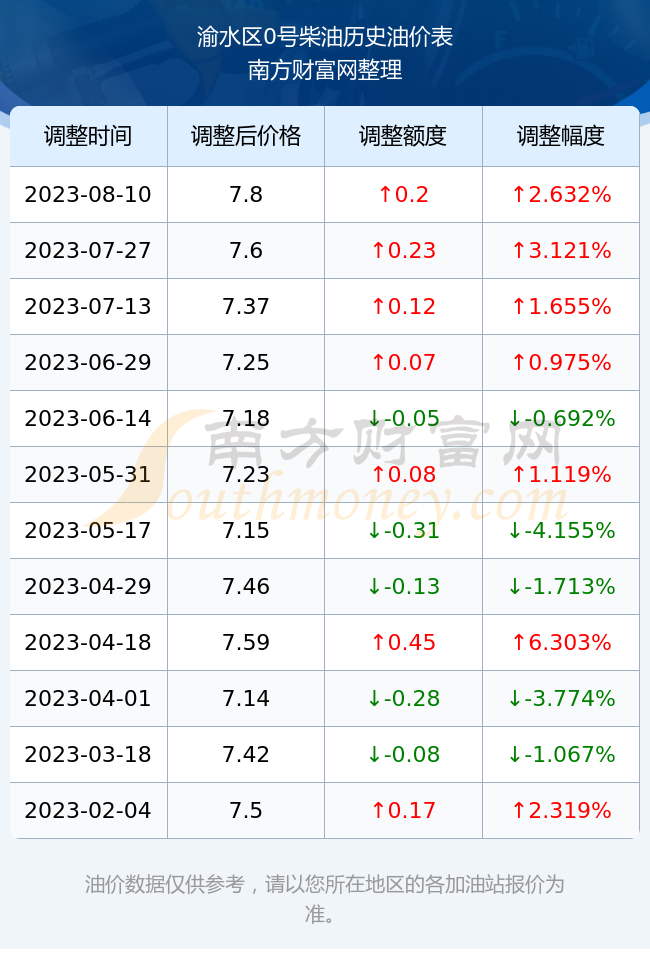Select the 2023-06-14 date cell

(88, 418)
